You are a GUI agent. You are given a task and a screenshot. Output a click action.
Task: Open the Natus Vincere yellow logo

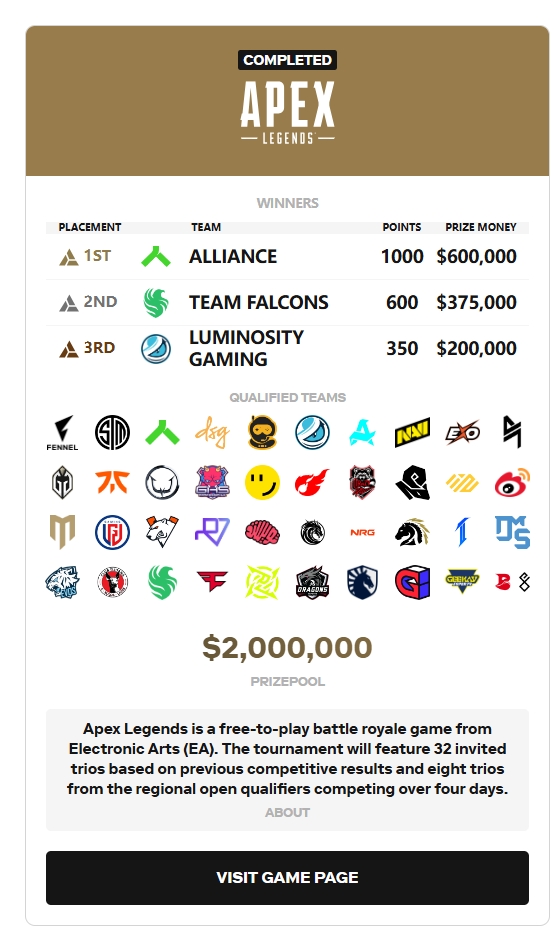(412, 432)
